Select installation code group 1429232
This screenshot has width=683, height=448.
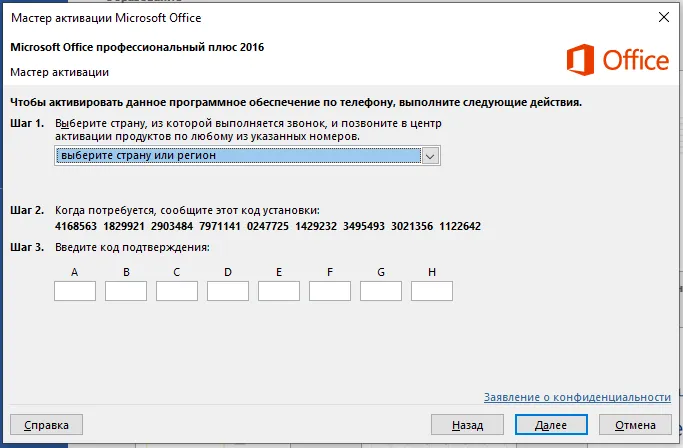pyautogui.click(x=316, y=226)
